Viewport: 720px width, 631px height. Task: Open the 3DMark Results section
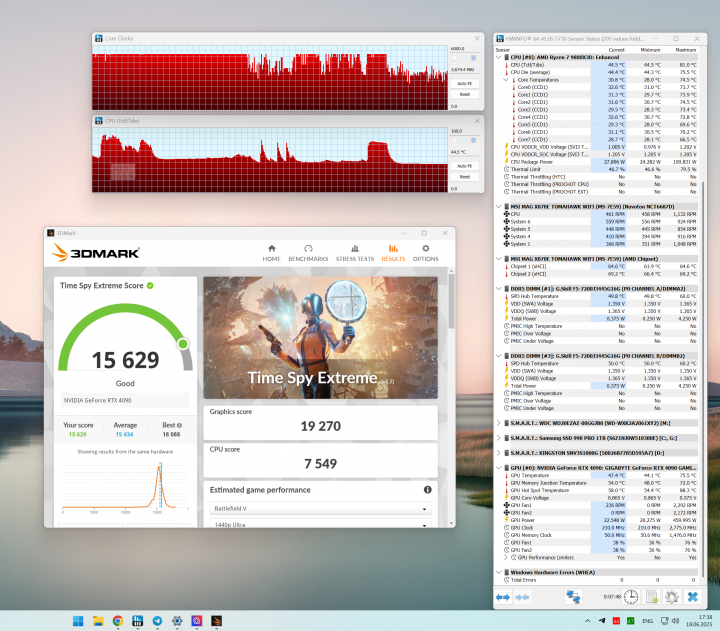pos(393,253)
